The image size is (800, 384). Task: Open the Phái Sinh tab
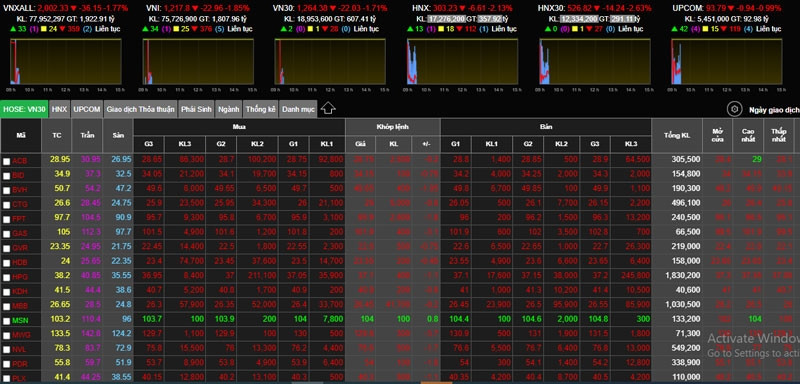click(x=196, y=109)
